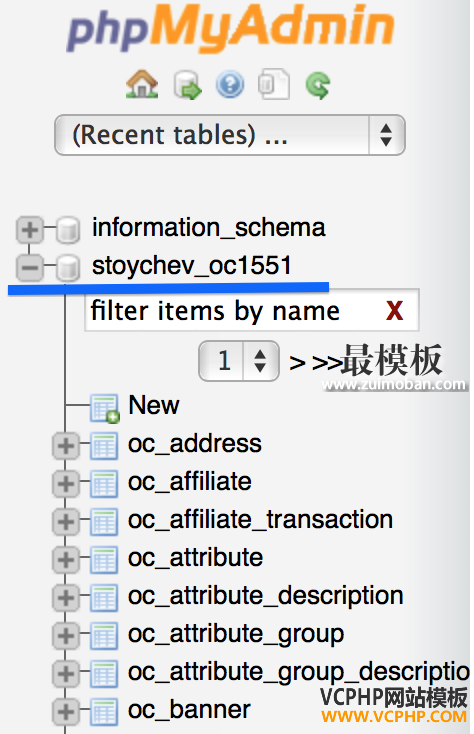The image size is (474, 734).
Task: Open the page number selector
Action: tap(239, 361)
